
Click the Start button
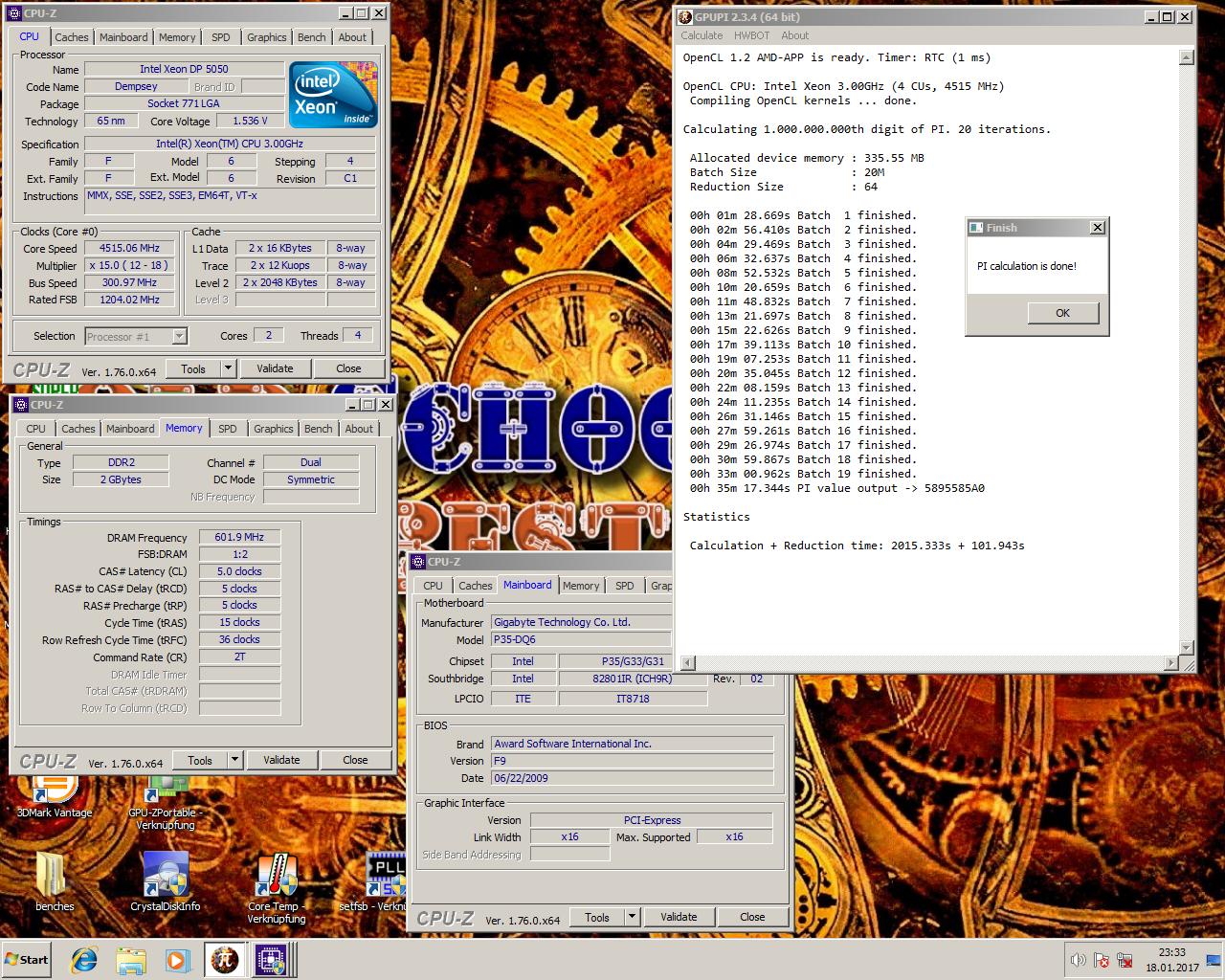click(27, 960)
